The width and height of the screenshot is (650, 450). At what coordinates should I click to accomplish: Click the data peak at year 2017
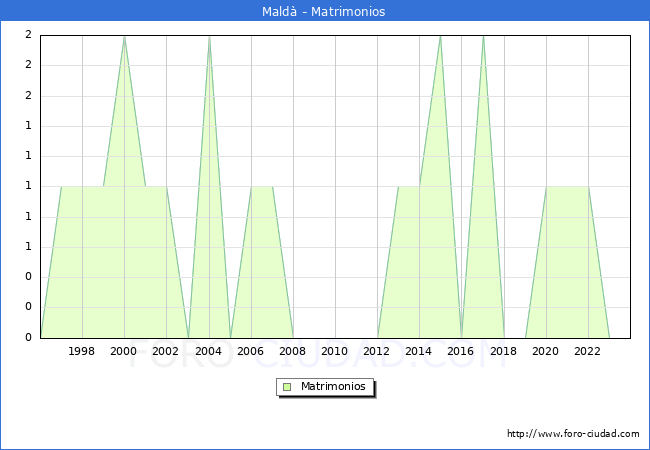tap(483, 37)
